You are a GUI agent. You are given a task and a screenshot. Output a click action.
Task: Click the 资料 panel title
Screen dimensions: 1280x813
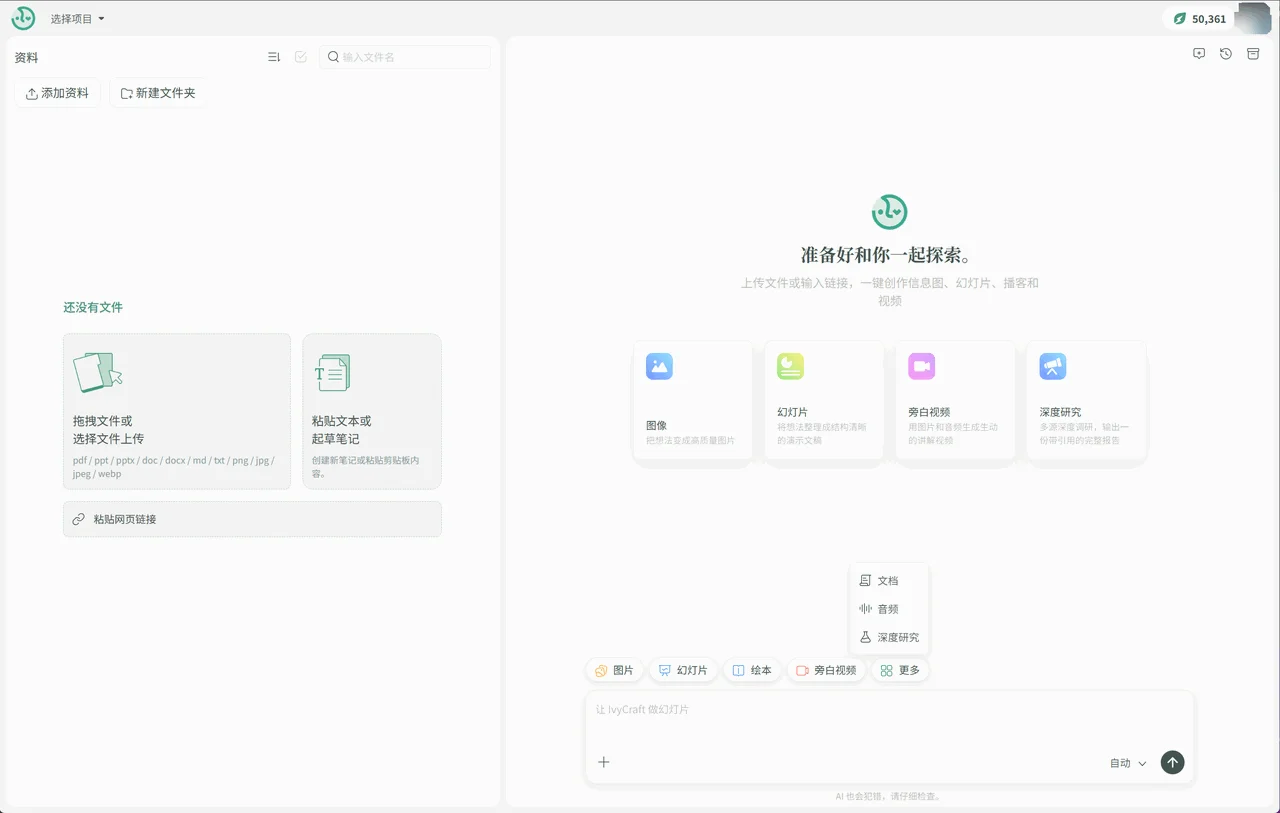(26, 57)
